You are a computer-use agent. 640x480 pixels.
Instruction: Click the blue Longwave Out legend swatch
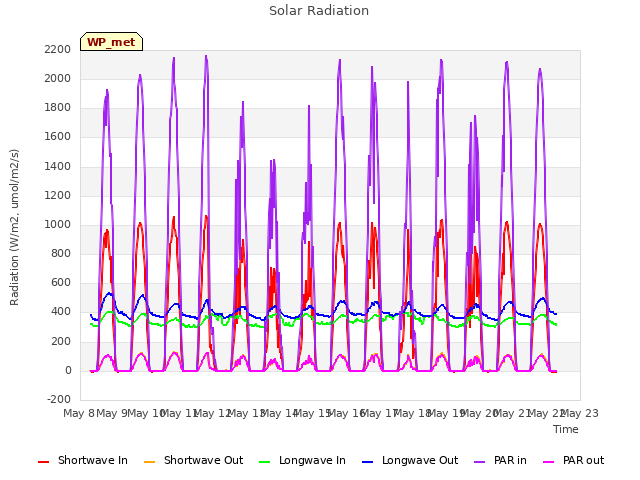tap(367, 462)
